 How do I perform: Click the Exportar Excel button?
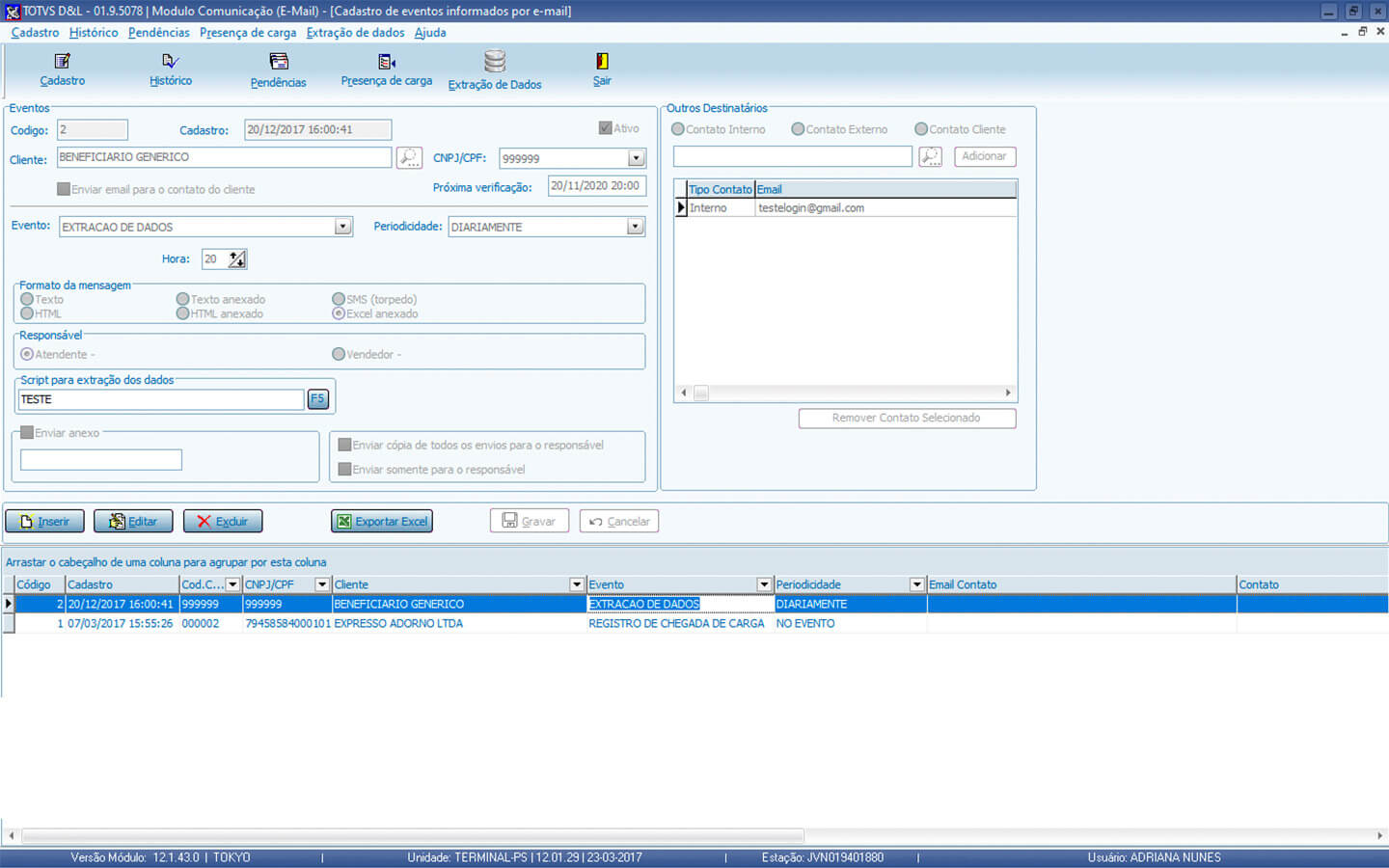(x=382, y=522)
